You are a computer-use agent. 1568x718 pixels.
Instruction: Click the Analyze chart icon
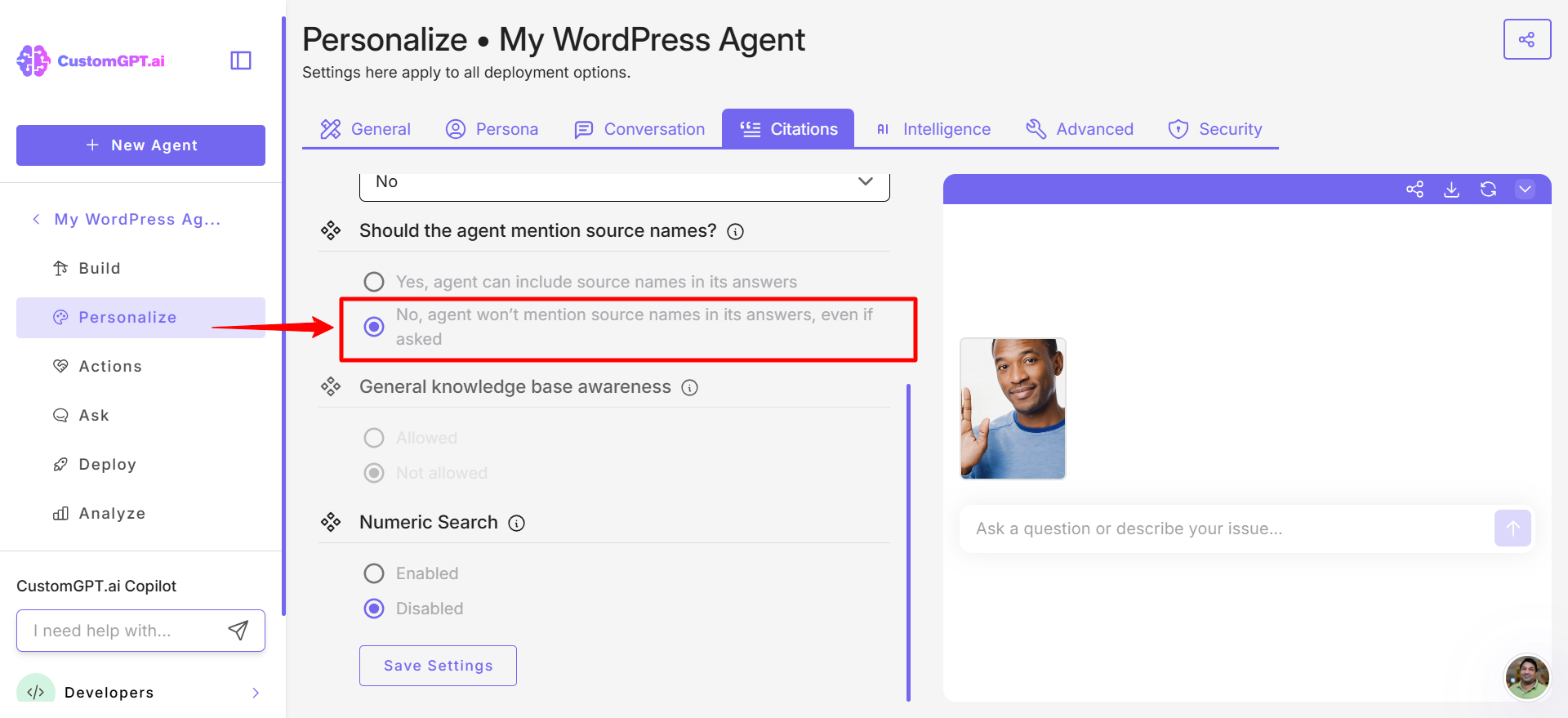60,513
